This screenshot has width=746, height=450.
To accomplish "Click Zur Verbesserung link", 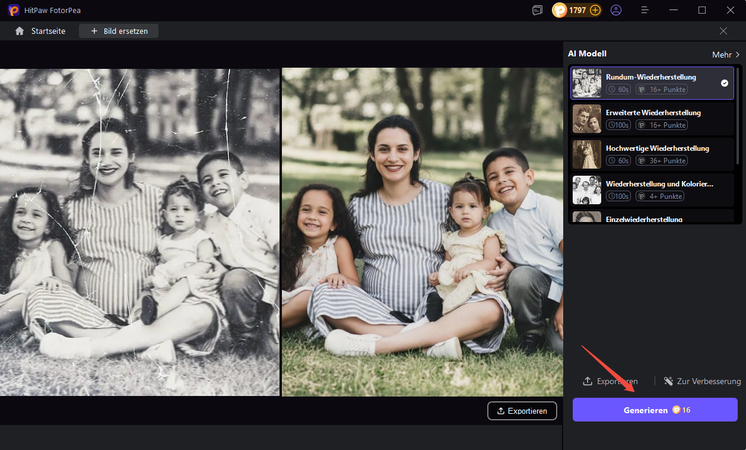I will click(703, 381).
